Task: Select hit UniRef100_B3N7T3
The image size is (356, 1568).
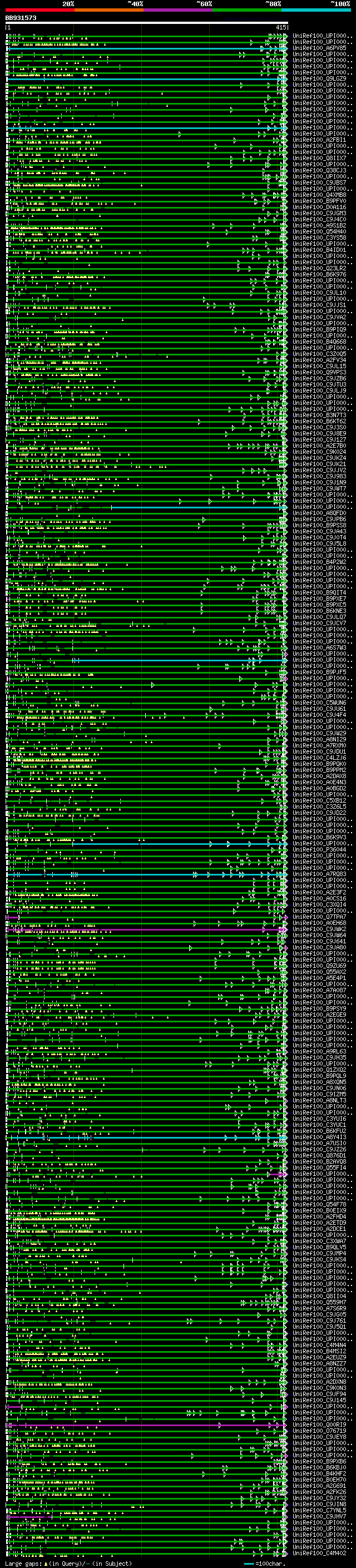Action: click(x=319, y=415)
